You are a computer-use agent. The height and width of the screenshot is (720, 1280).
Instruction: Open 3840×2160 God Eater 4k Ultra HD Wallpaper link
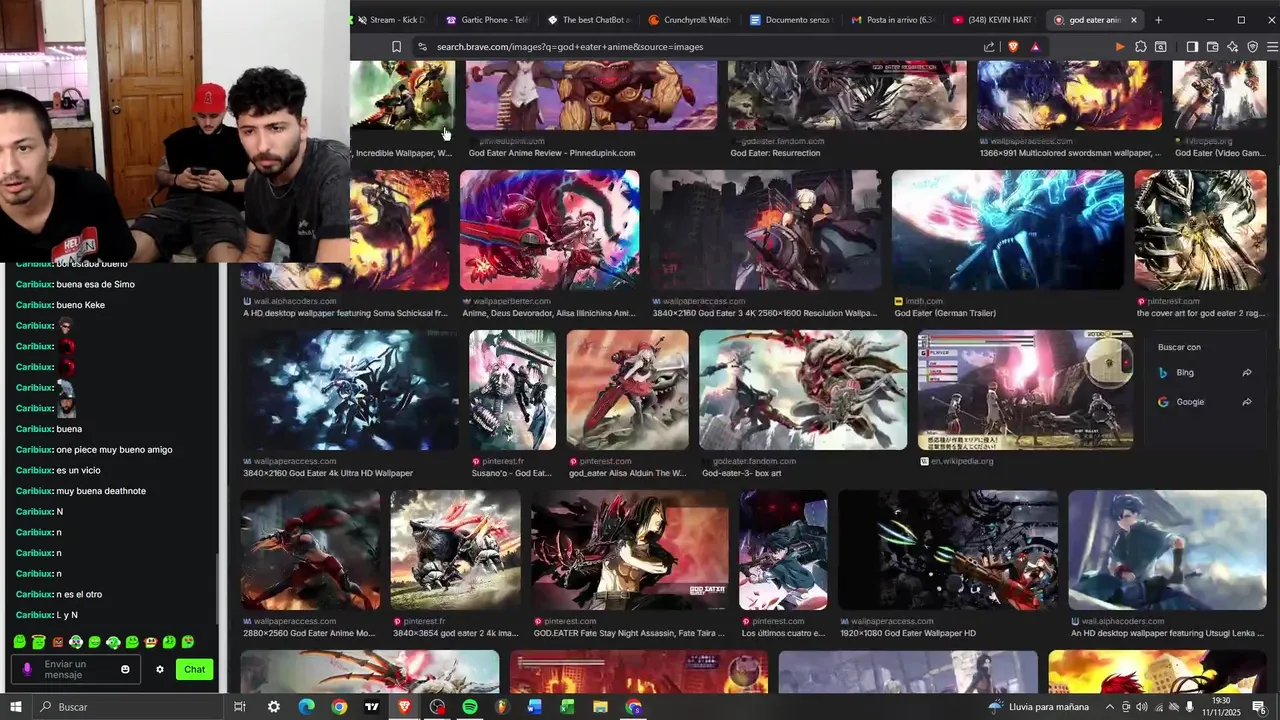pos(328,473)
